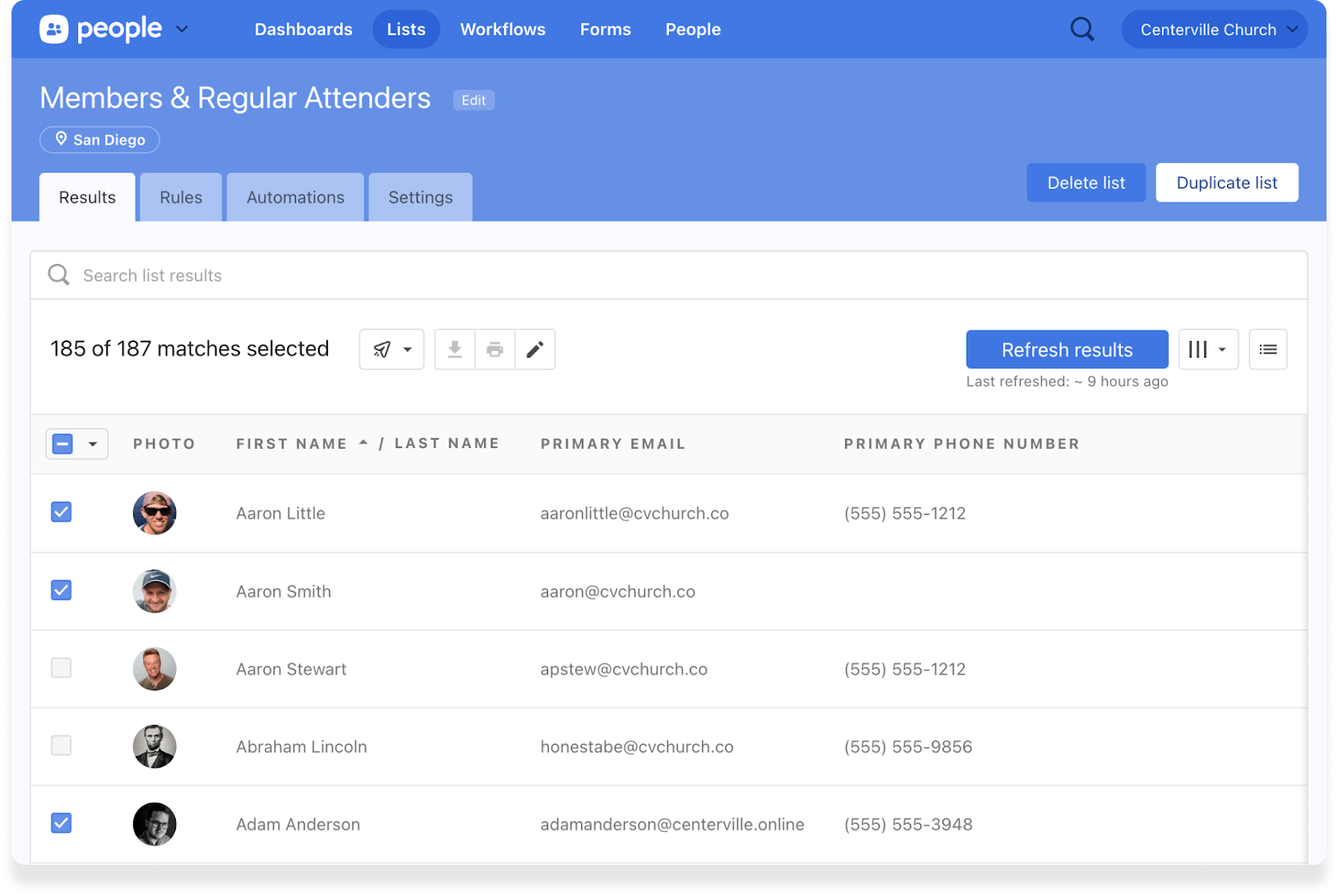
Task: Check the Abraham Lincoln row checkbox
Action: click(x=62, y=746)
